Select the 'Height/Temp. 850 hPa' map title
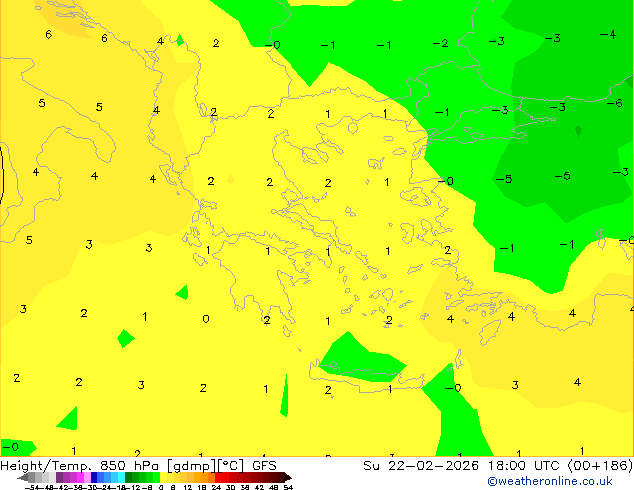This screenshot has width=634, height=490. click(x=81, y=466)
